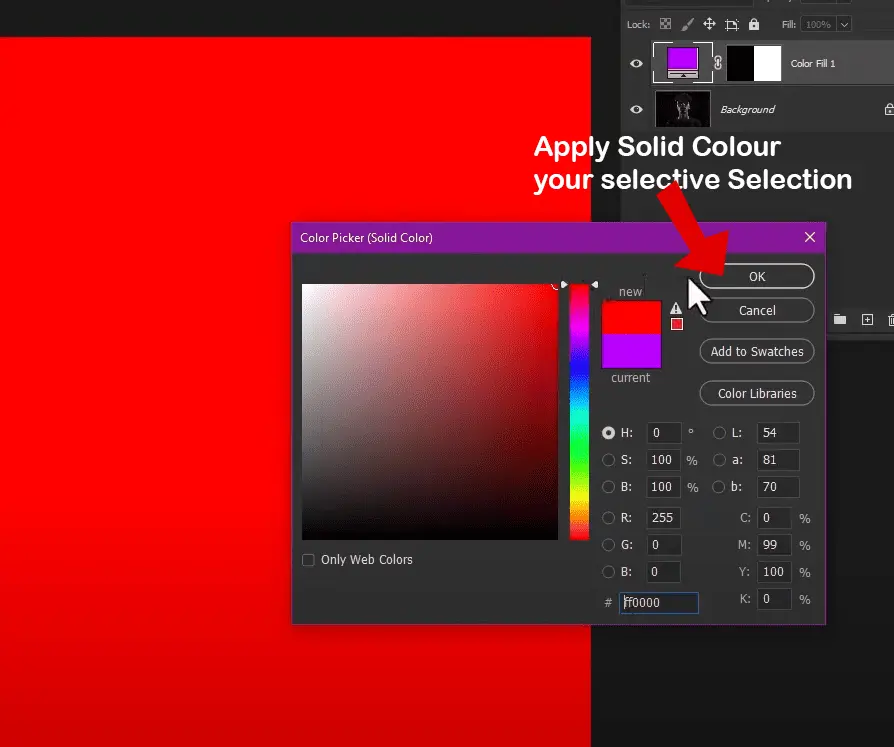Open the Fill percentage dropdown
The width and height of the screenshot is (894, 747).
tap(842, 23)
